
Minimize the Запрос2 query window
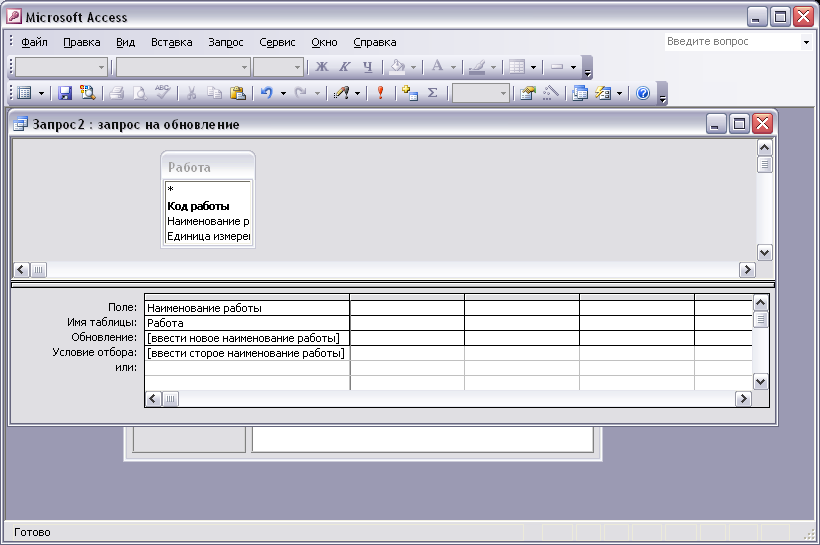(x=716, y=124)
